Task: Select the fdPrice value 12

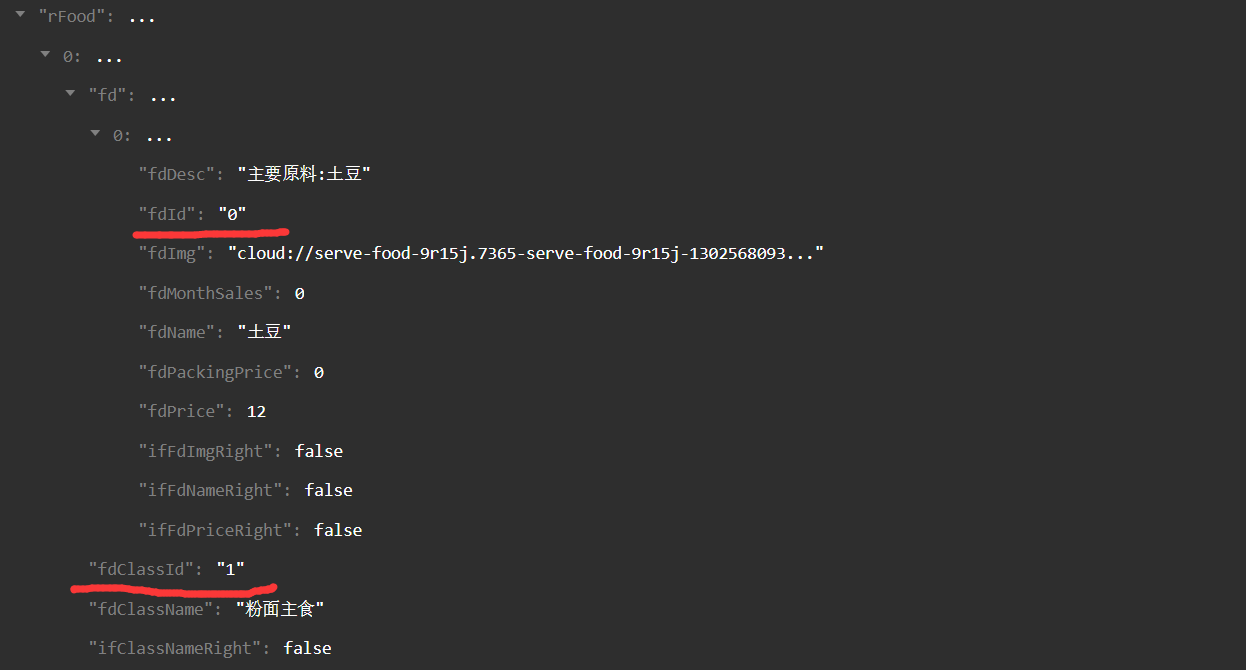Action: [256, 411]
